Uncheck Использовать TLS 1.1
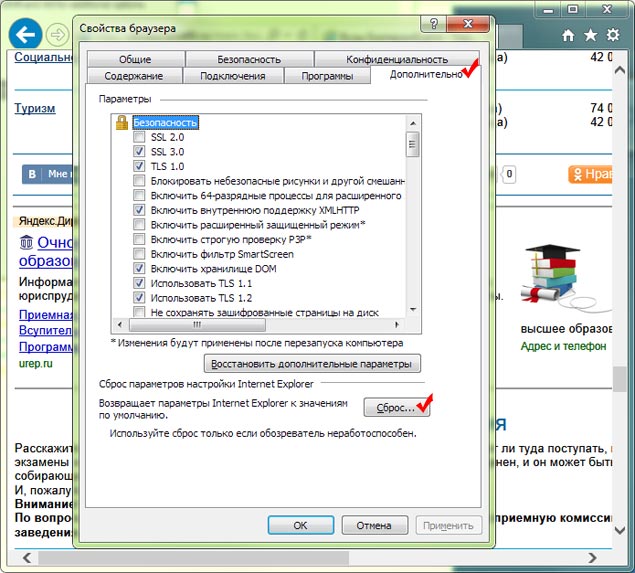Image resolution: width=635 pixels, height=573 pixels. click(139, 283)
